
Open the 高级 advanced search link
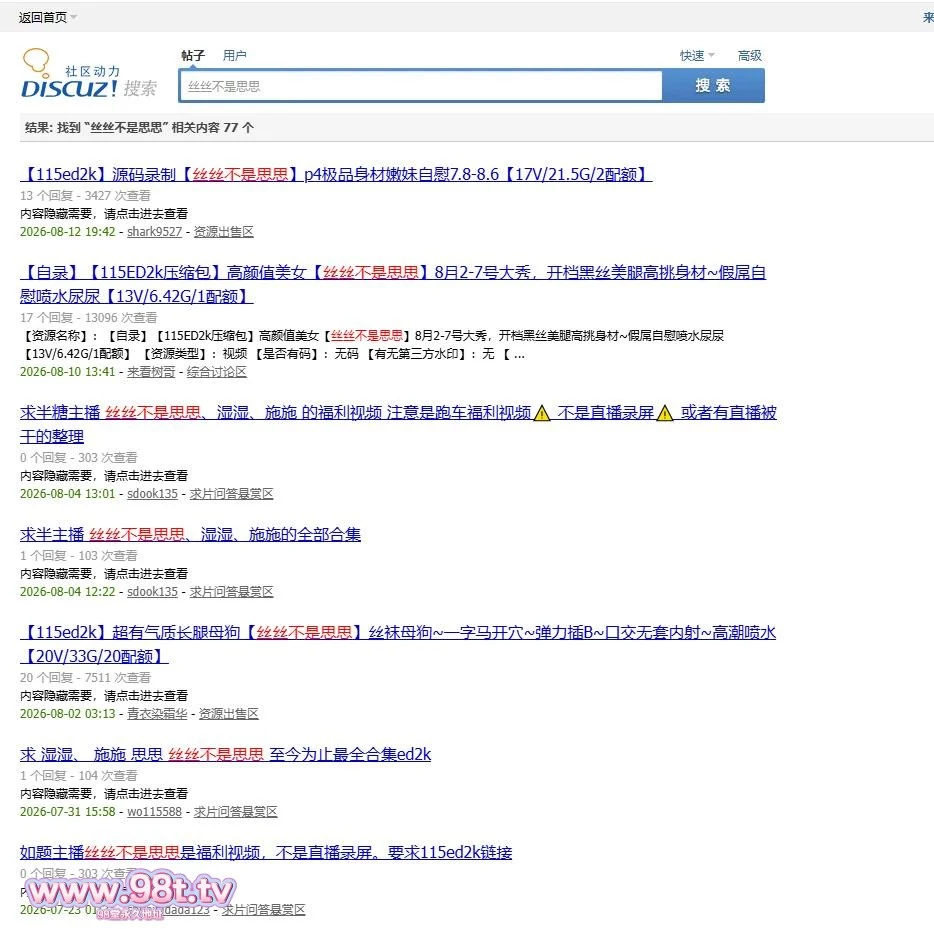(749, 55)
